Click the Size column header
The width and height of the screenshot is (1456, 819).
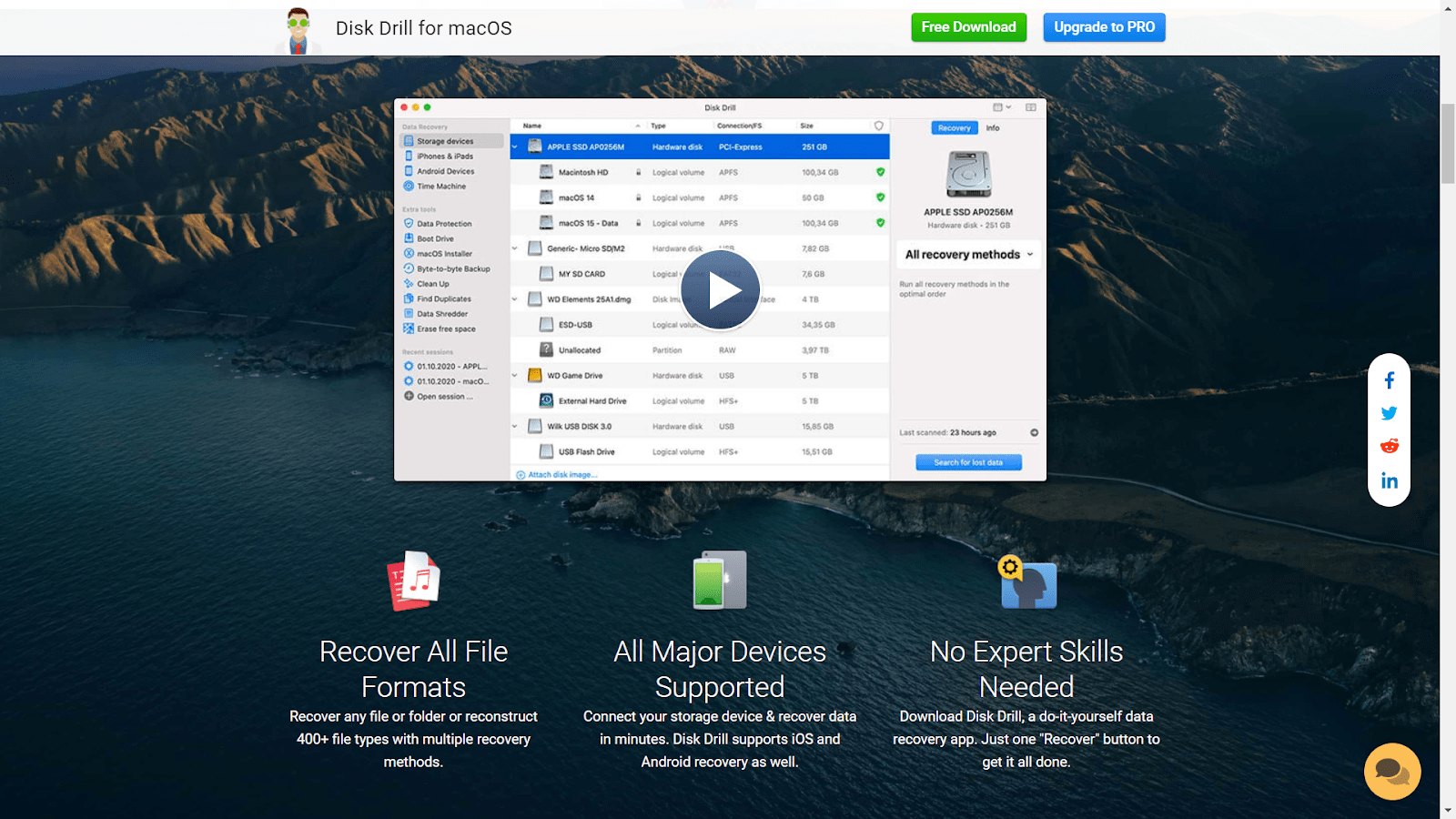coord(807,126)
